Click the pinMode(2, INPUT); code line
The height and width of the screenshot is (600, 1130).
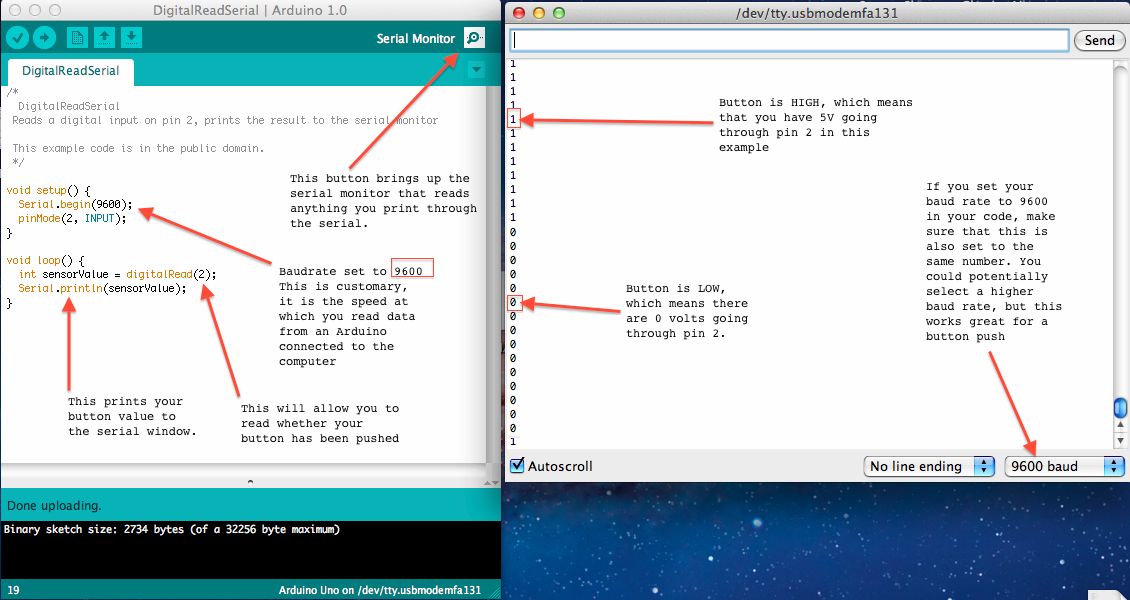tap(72, 218)
